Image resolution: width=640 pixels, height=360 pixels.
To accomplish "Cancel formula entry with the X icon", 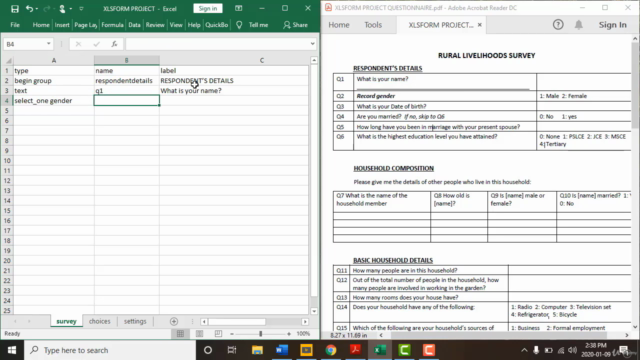I will tap(78, 44).
